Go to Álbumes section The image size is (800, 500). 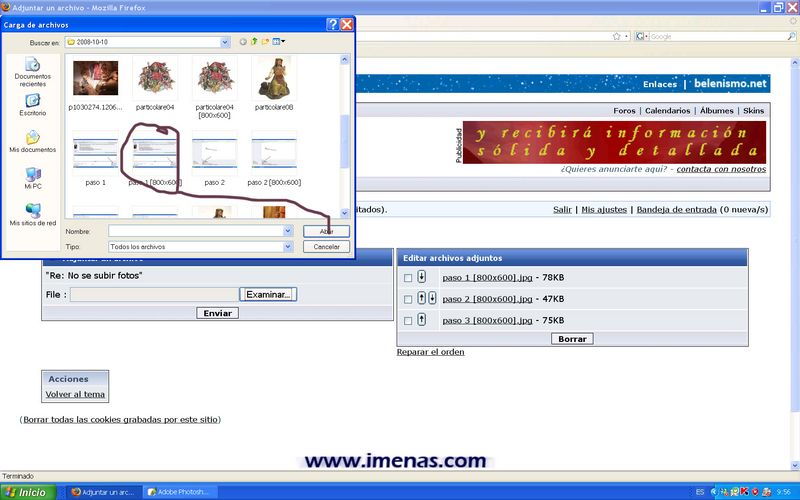716,111
